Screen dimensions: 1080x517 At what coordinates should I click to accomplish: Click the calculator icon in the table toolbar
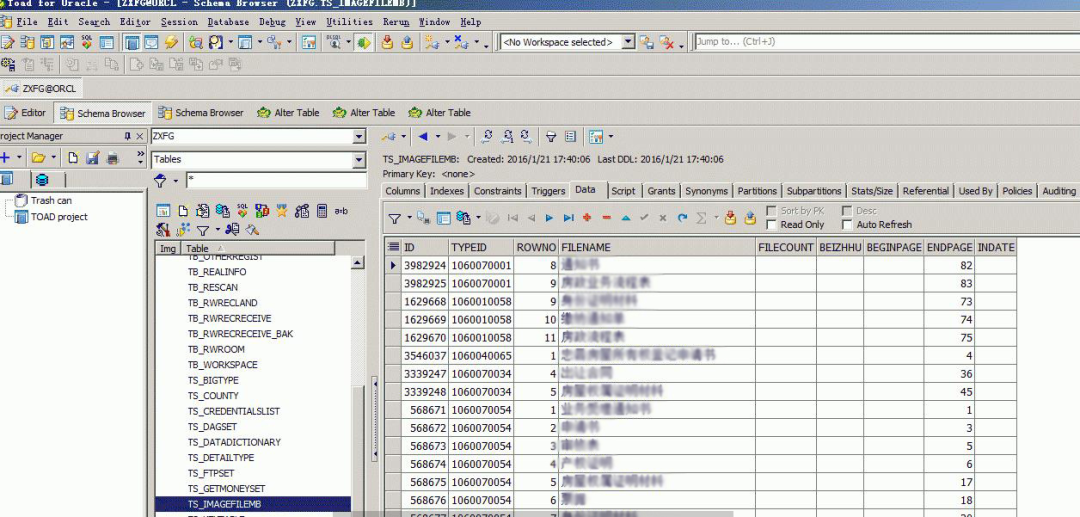tap(322, 211)
